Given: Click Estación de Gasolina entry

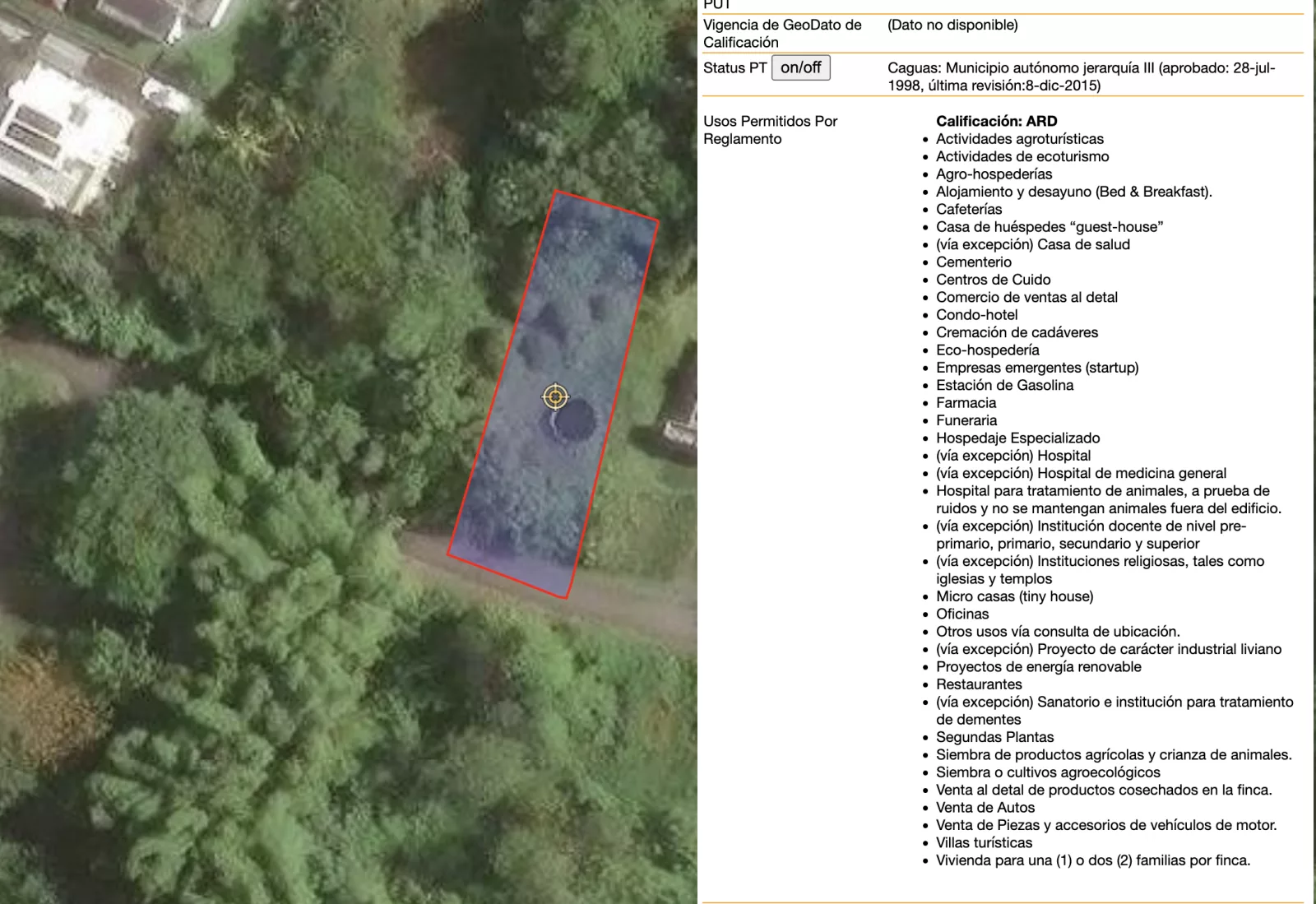Looking at the screenshot, I should (x=1004, y=385).
